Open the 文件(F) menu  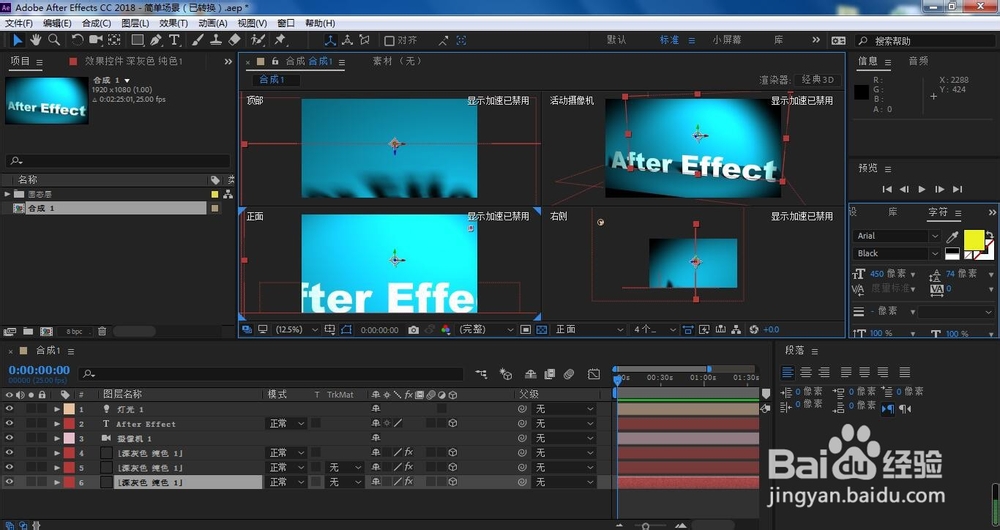point(18,23)
